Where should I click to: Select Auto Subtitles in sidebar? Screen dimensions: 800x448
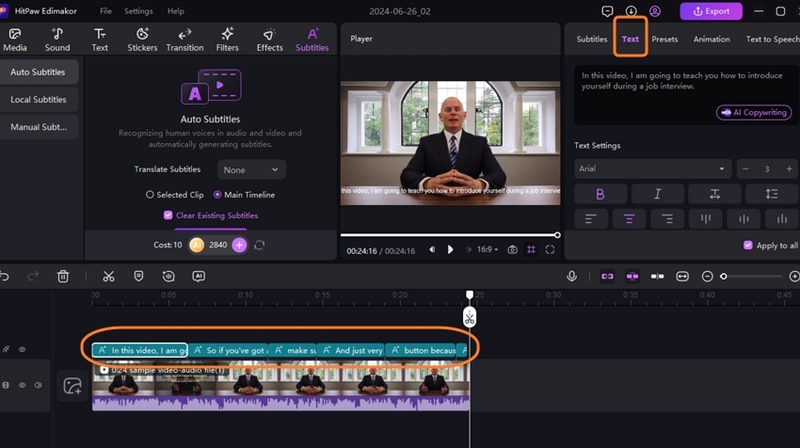pos(39,72)
